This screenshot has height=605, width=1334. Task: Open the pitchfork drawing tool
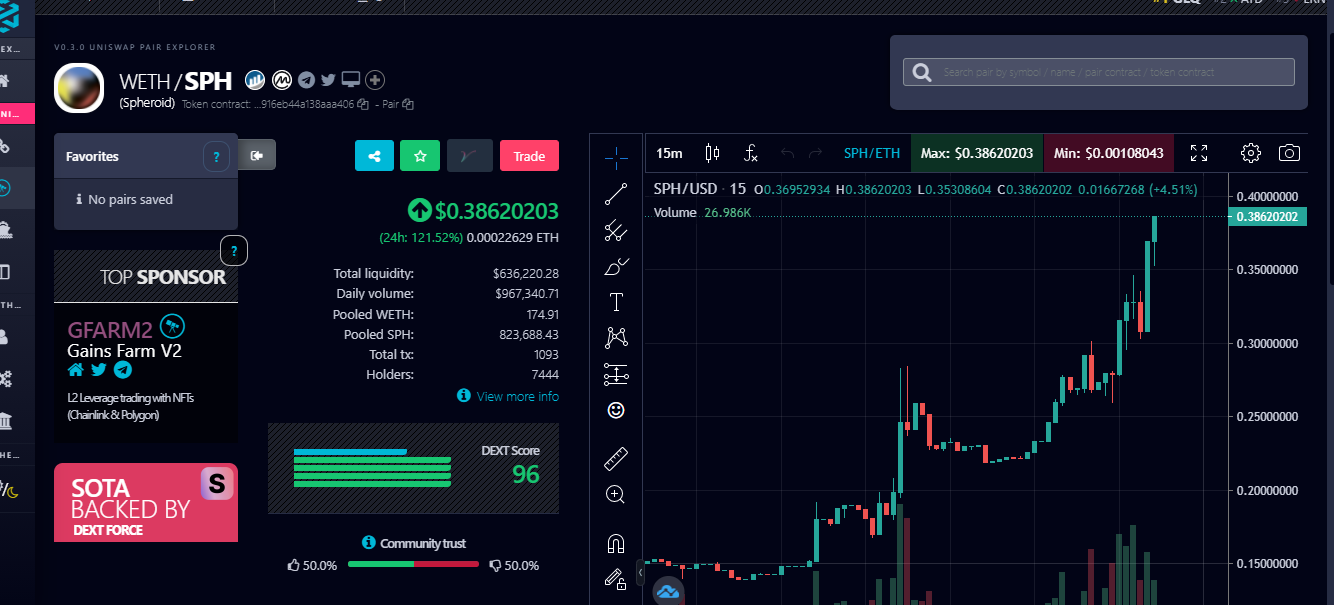[x=616, y=231]
